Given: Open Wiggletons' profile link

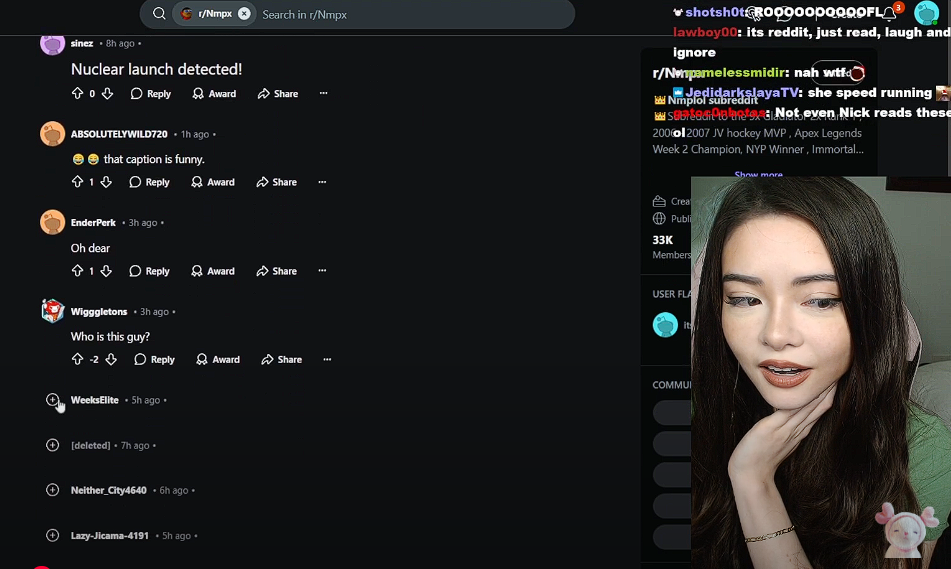Looking at the screenshot, I should point(99,312).
